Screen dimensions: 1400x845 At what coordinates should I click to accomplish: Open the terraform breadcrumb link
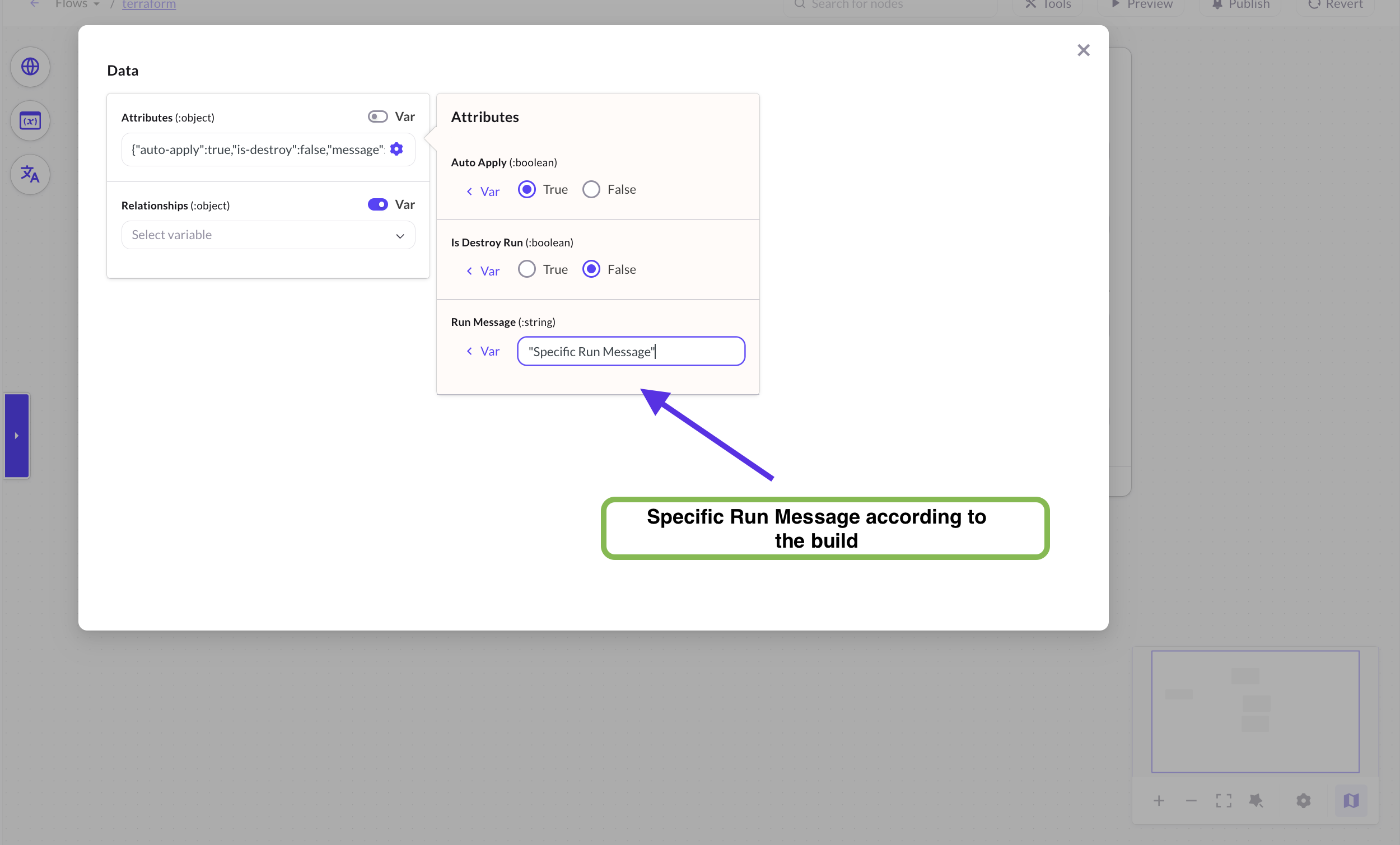tap(149, 4)
